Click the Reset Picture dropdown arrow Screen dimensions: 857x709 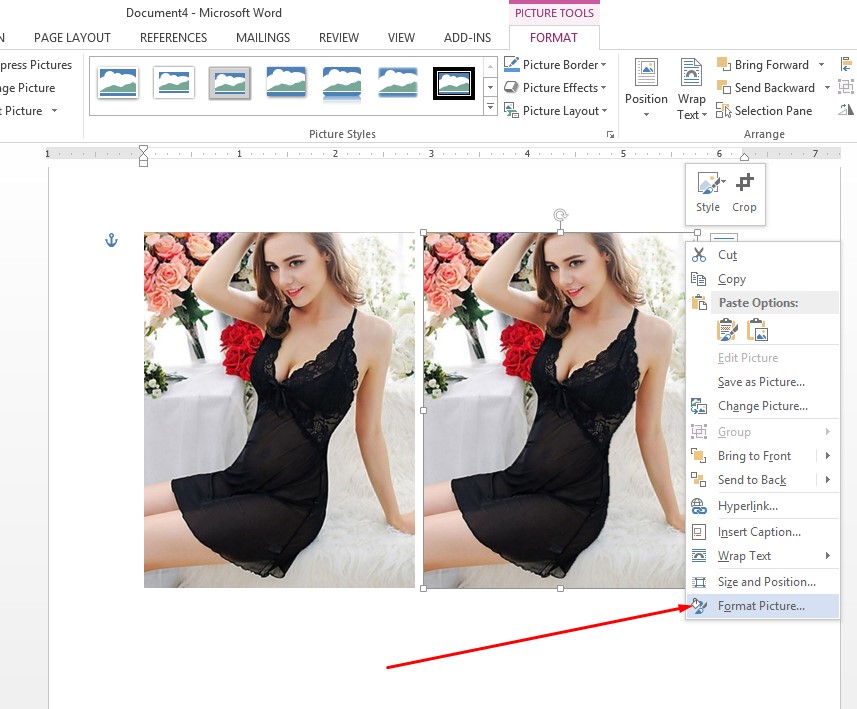[55, 110]
